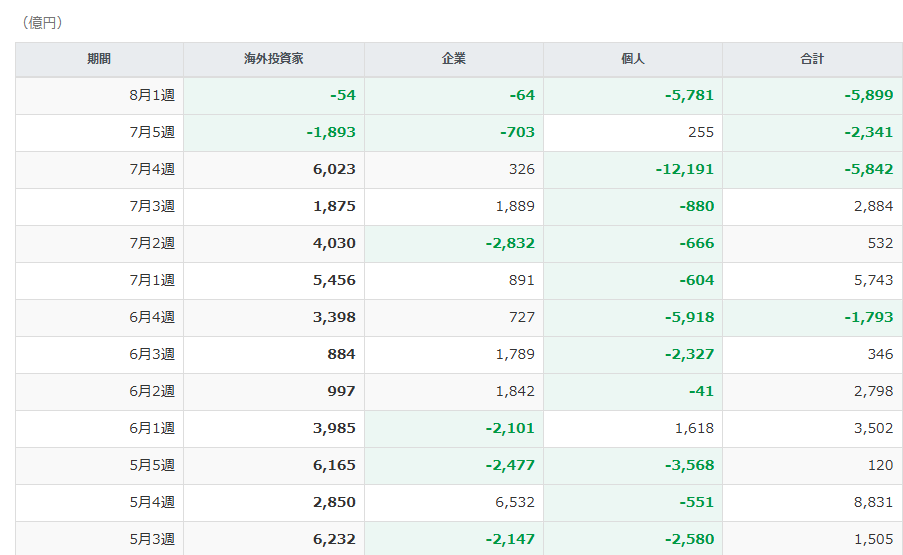Click the 企業 column header
The height and width of the screenshot is (555, 903).
pos(454,59)
